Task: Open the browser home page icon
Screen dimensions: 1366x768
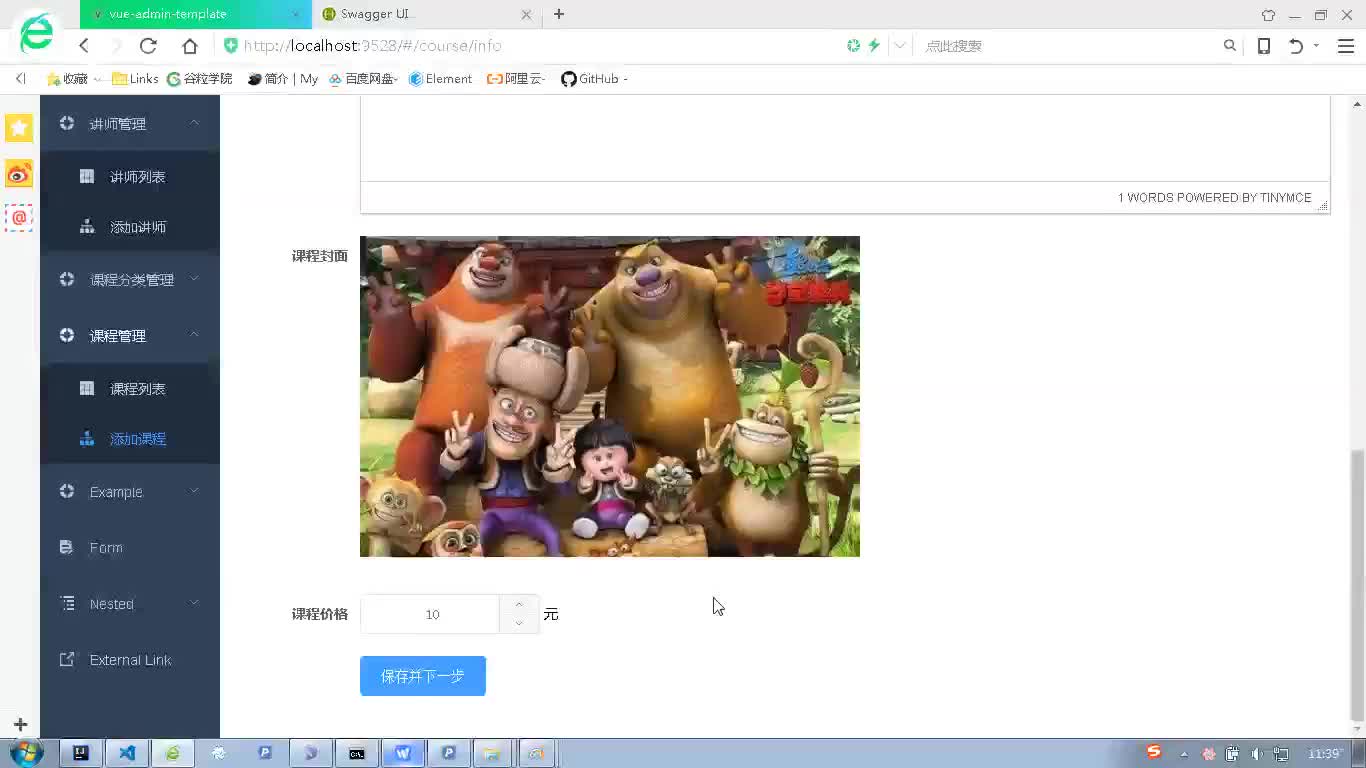Action: [x=190, y=46]
